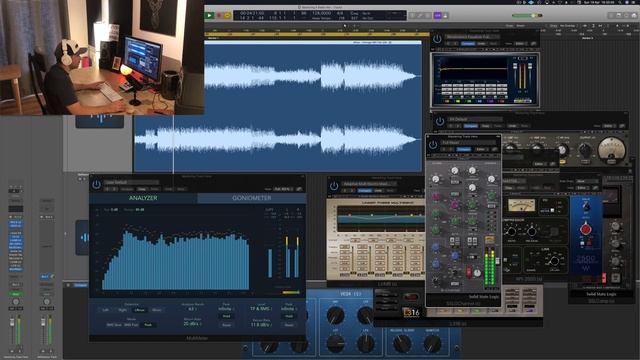Switch to the Analyzer tab

pos(143,198)
